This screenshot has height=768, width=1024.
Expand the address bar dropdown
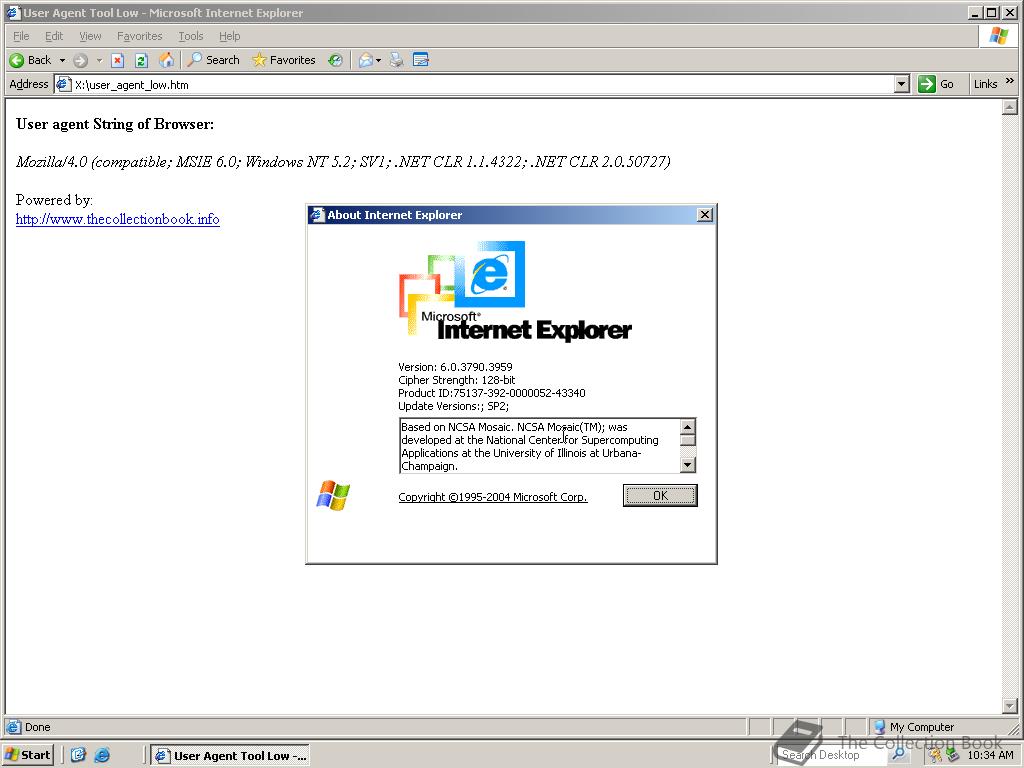click(x=902, y=84)
